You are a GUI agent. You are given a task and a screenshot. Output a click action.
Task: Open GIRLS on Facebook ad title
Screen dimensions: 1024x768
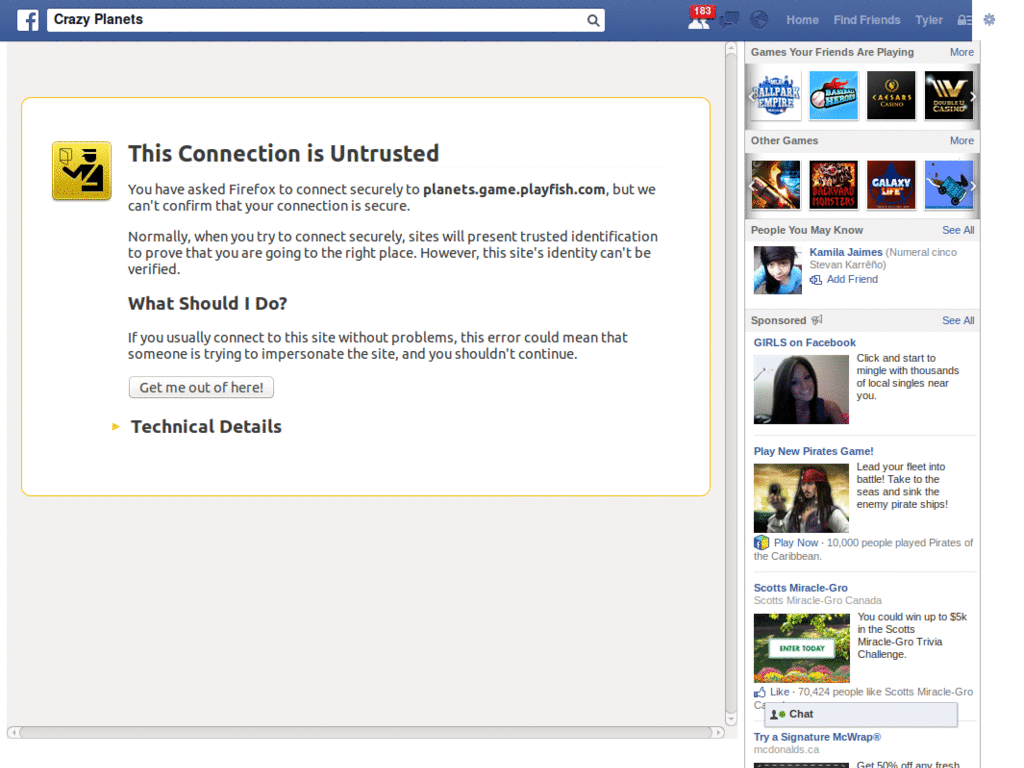coord(804,343)
